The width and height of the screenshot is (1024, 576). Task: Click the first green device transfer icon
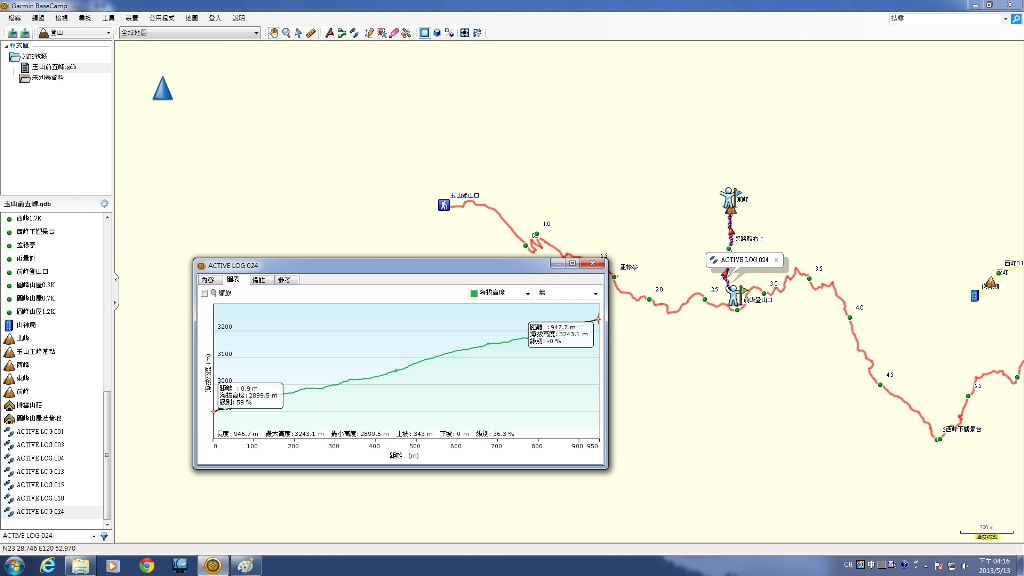(x=12, y=33)
